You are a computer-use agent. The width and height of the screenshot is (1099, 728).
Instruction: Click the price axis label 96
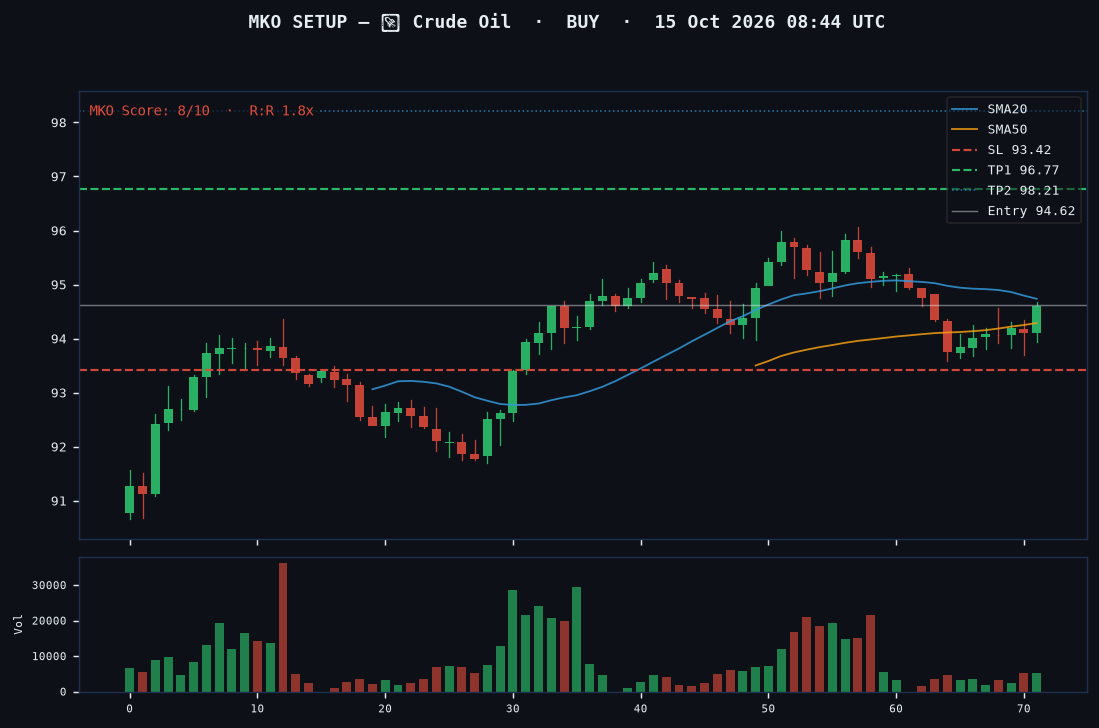[59, 231]
